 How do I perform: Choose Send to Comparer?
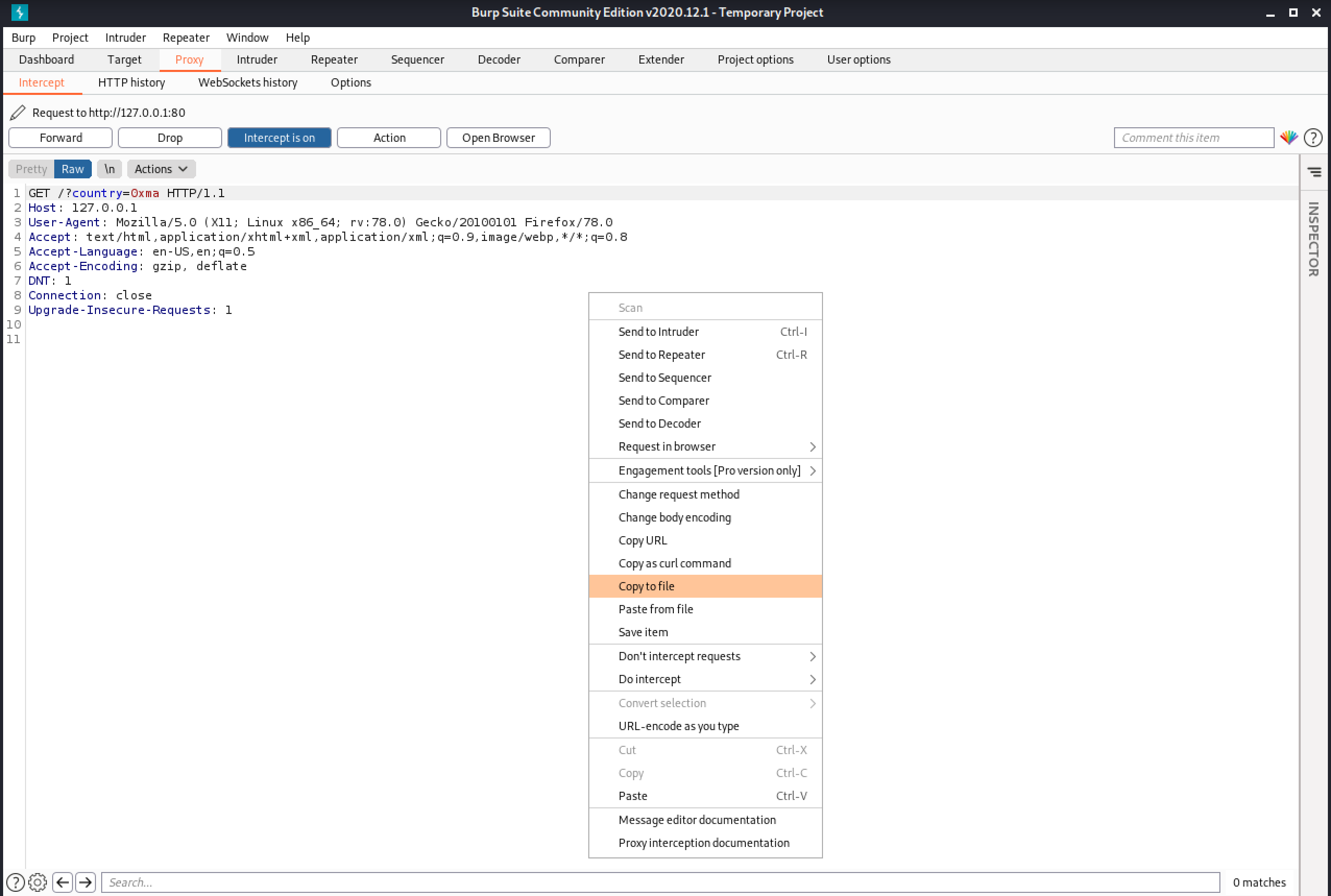(705, 400)
